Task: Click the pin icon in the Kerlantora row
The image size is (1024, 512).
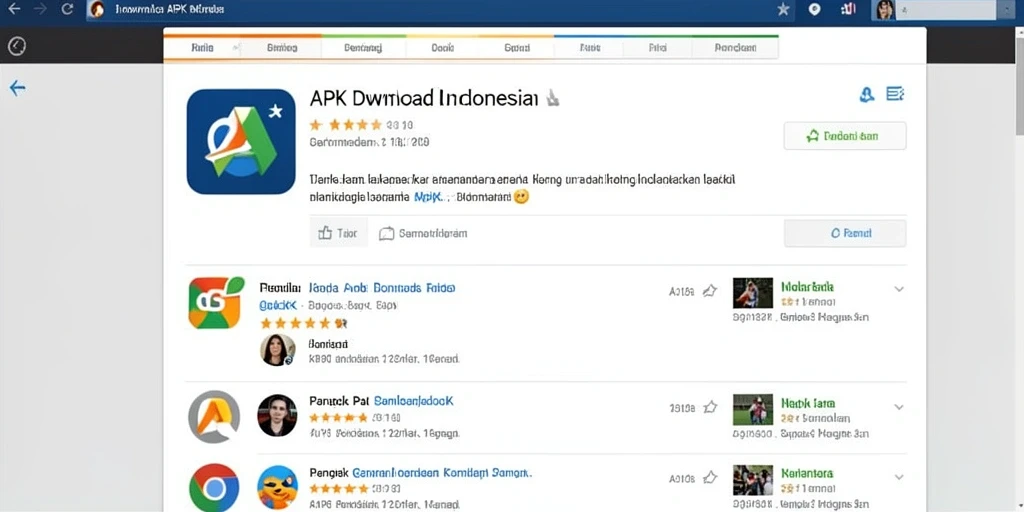Action: click(709, 478)
